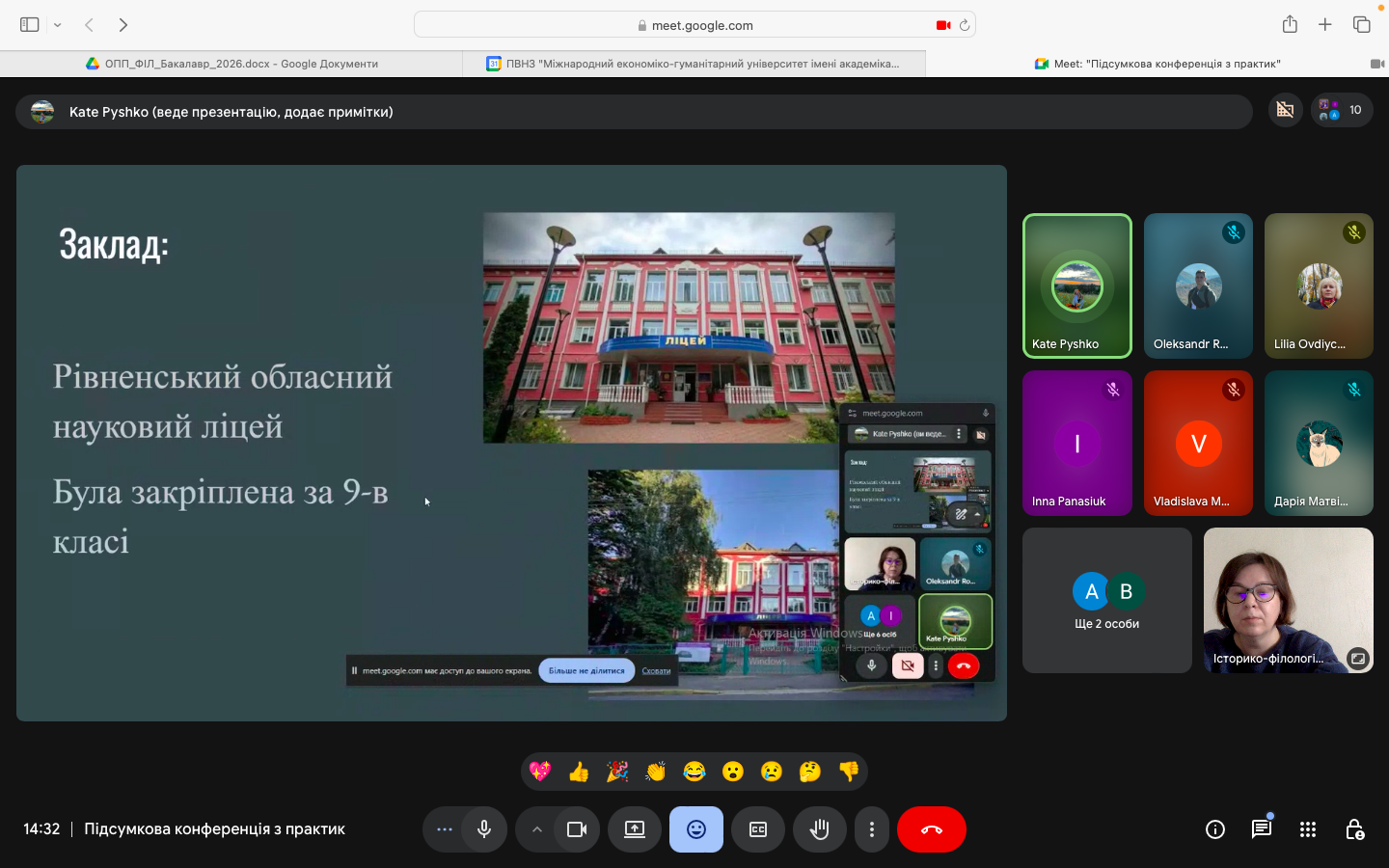
Task: Open Safari sidebar dropdown chevron
Action: 58,25
